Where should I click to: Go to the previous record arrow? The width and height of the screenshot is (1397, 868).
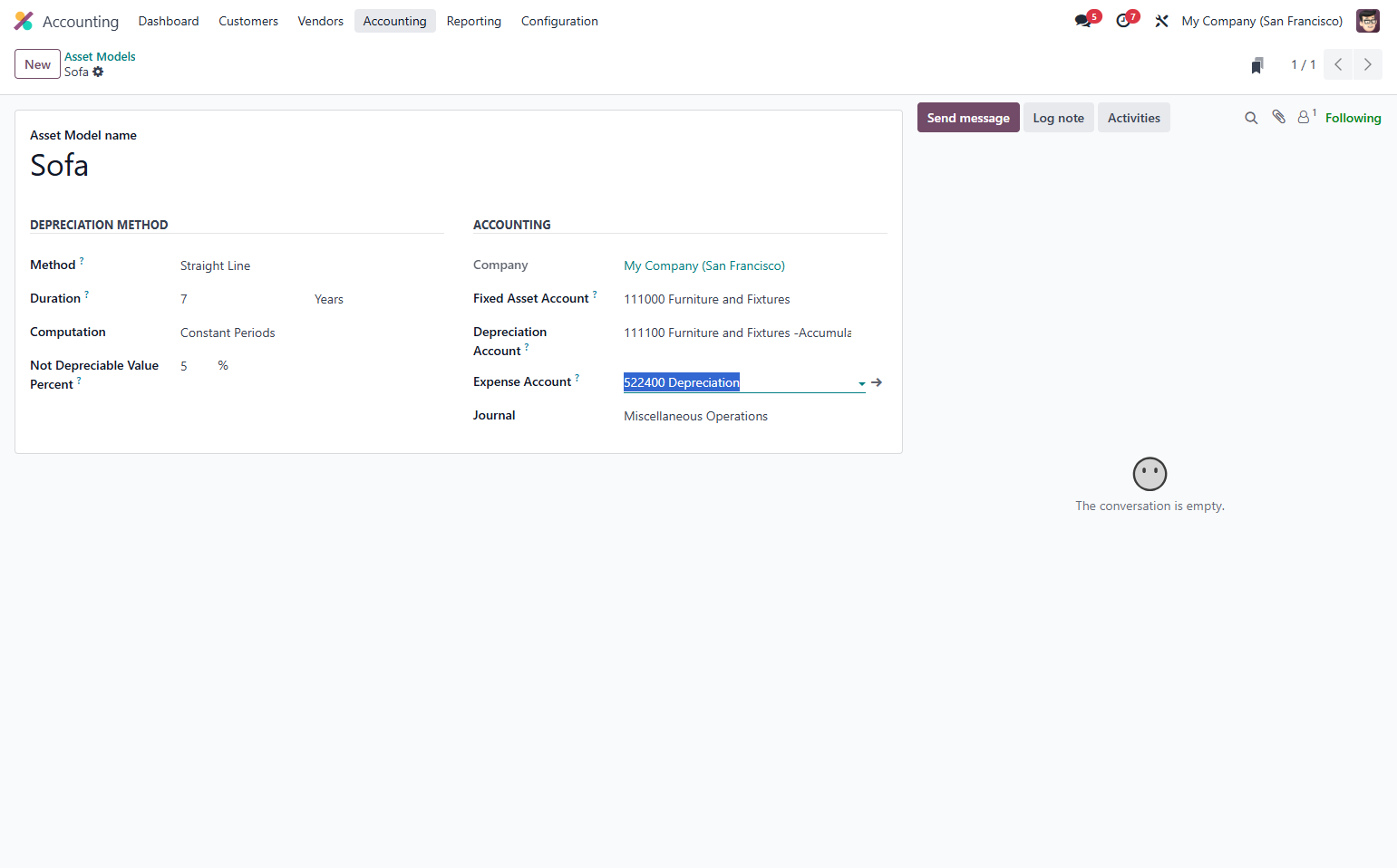[1338, 64]
